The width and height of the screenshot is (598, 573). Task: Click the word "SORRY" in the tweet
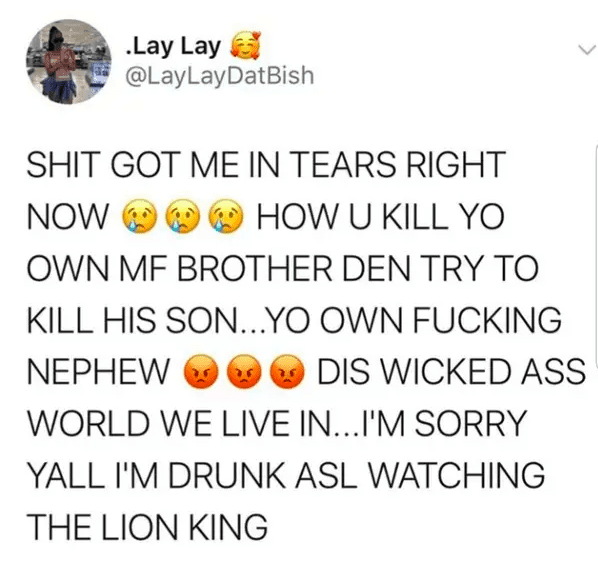(471, 423)
